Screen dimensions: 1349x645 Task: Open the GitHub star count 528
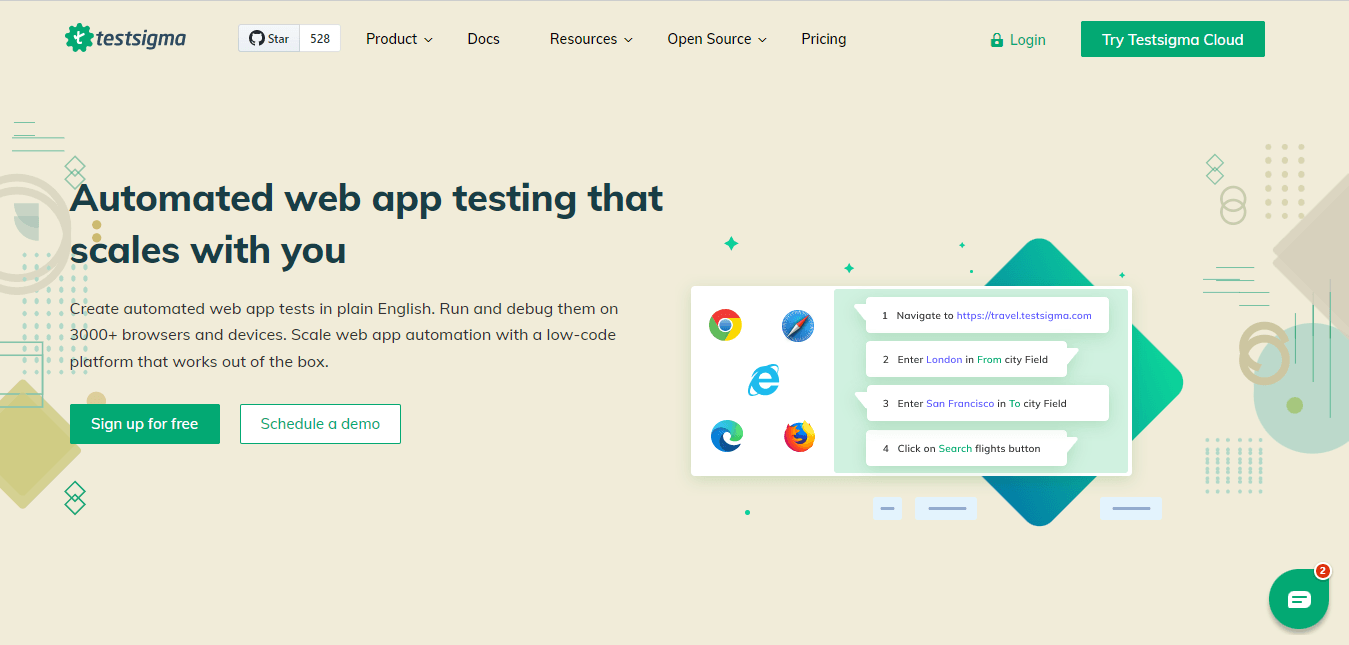coord(320,39)
